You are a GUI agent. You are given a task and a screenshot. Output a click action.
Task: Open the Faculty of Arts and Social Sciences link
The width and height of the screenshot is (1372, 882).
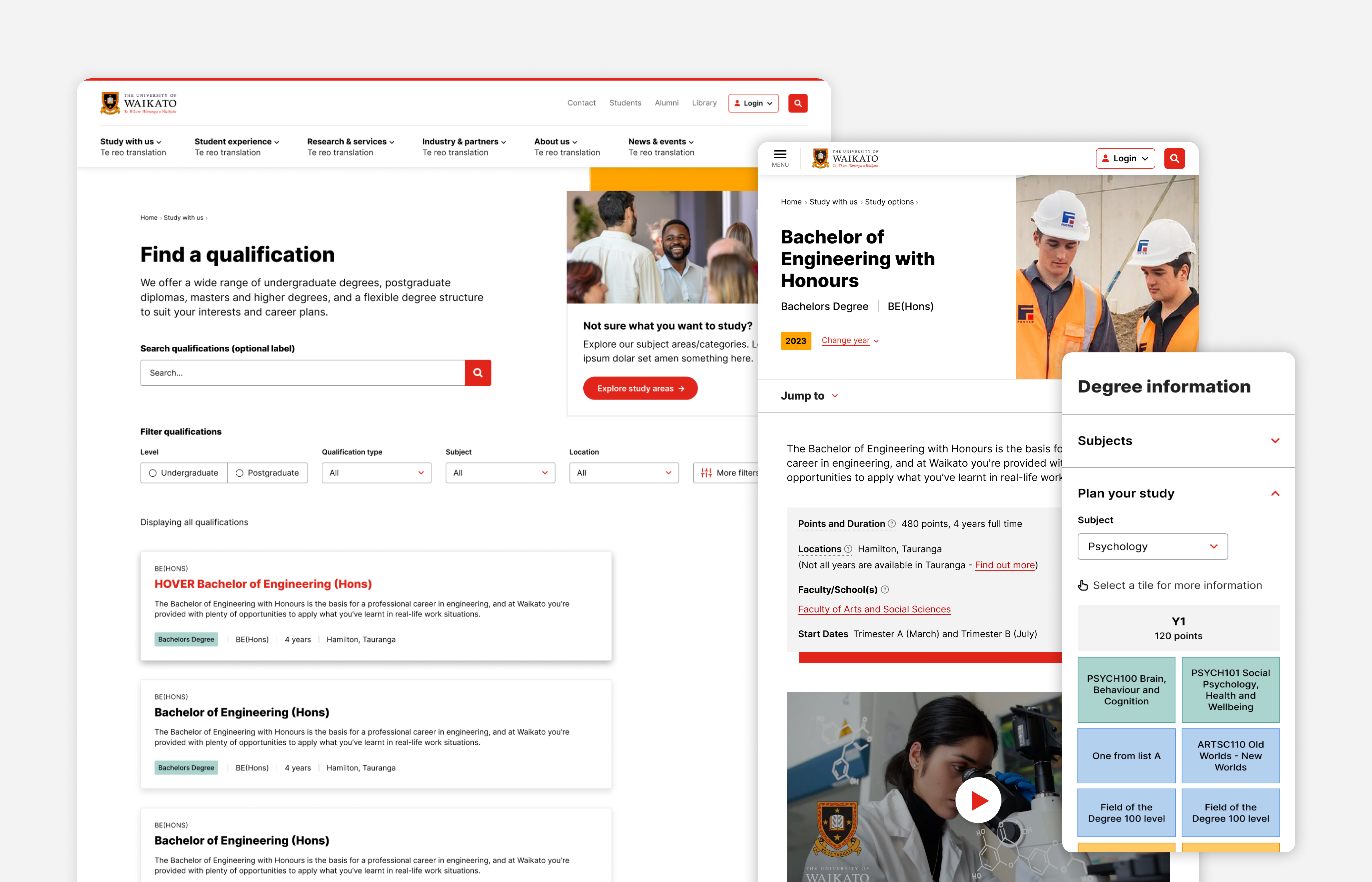[x=875, y=609]
